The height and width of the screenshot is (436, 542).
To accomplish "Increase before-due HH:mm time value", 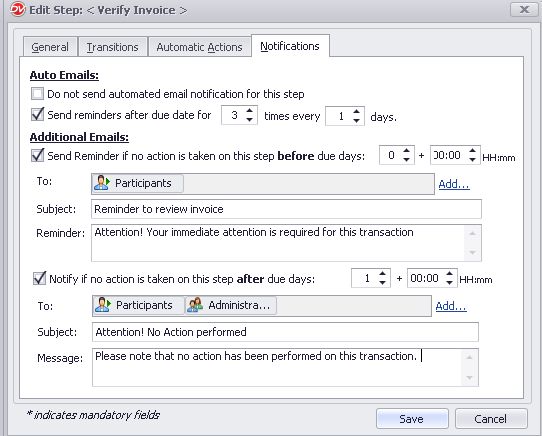I will [473, 151].
